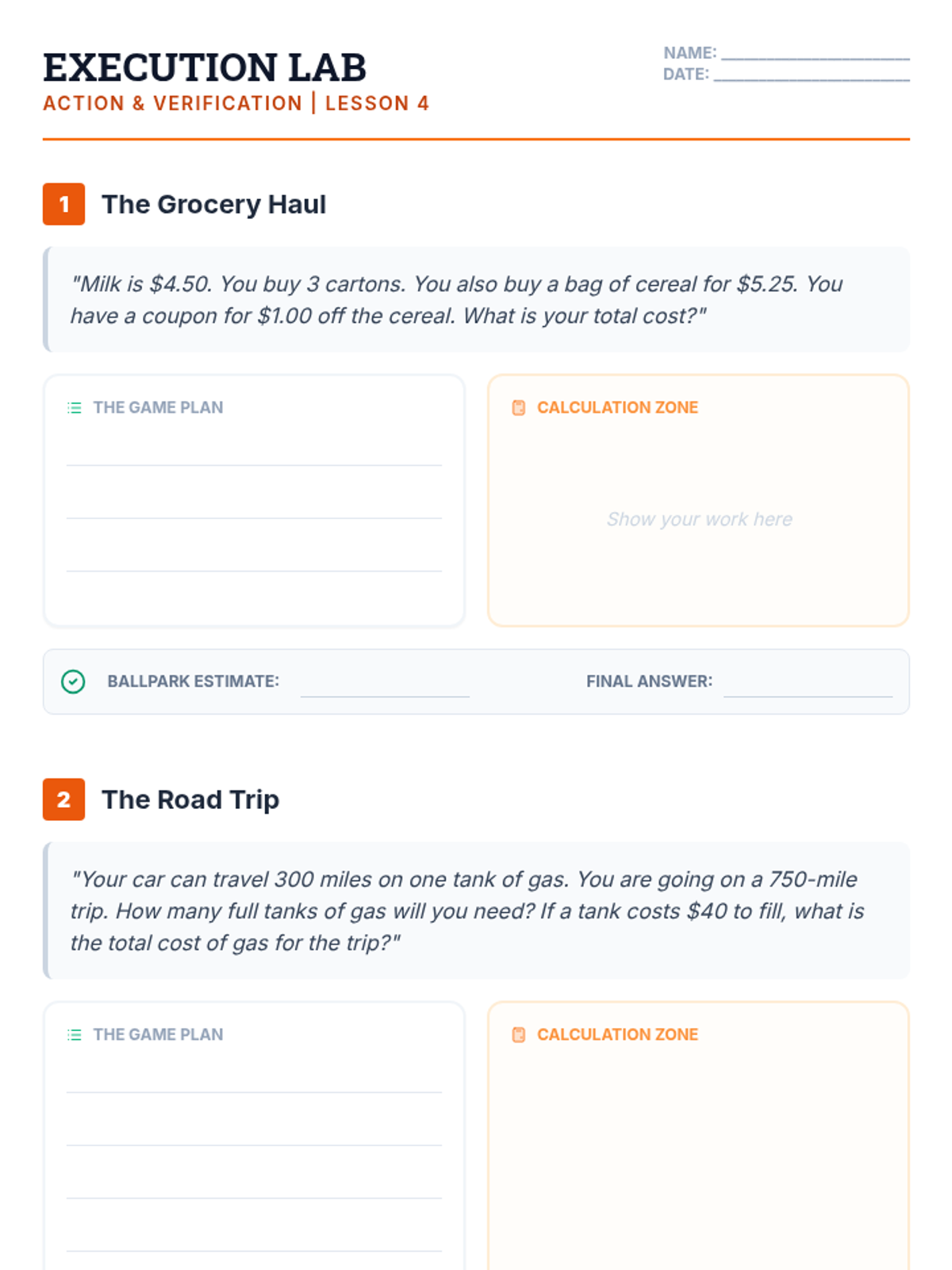This screenshot has width=952, height=1270.
Task: Click the Road Trip game plan list icon
Action: click(75, 1035)
